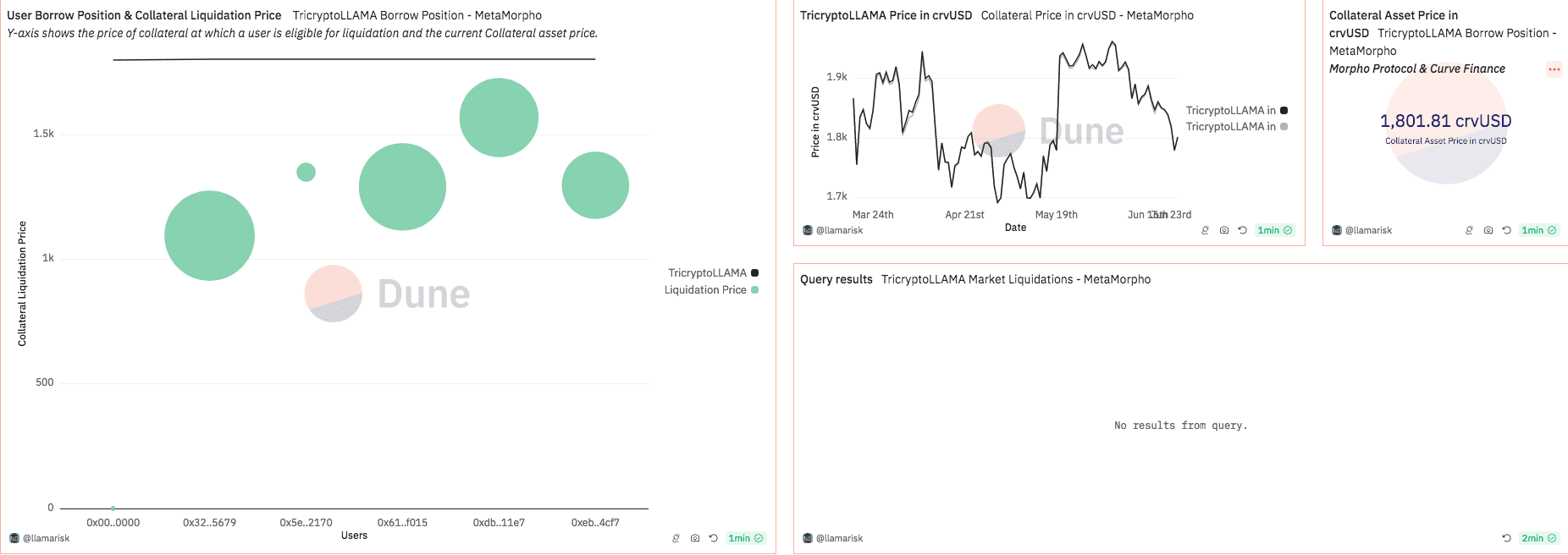Screen dimensions: 1568x555
Task: Click plug icon in Collateral Asset Price panel
Action: click(x=1469, y=230)
